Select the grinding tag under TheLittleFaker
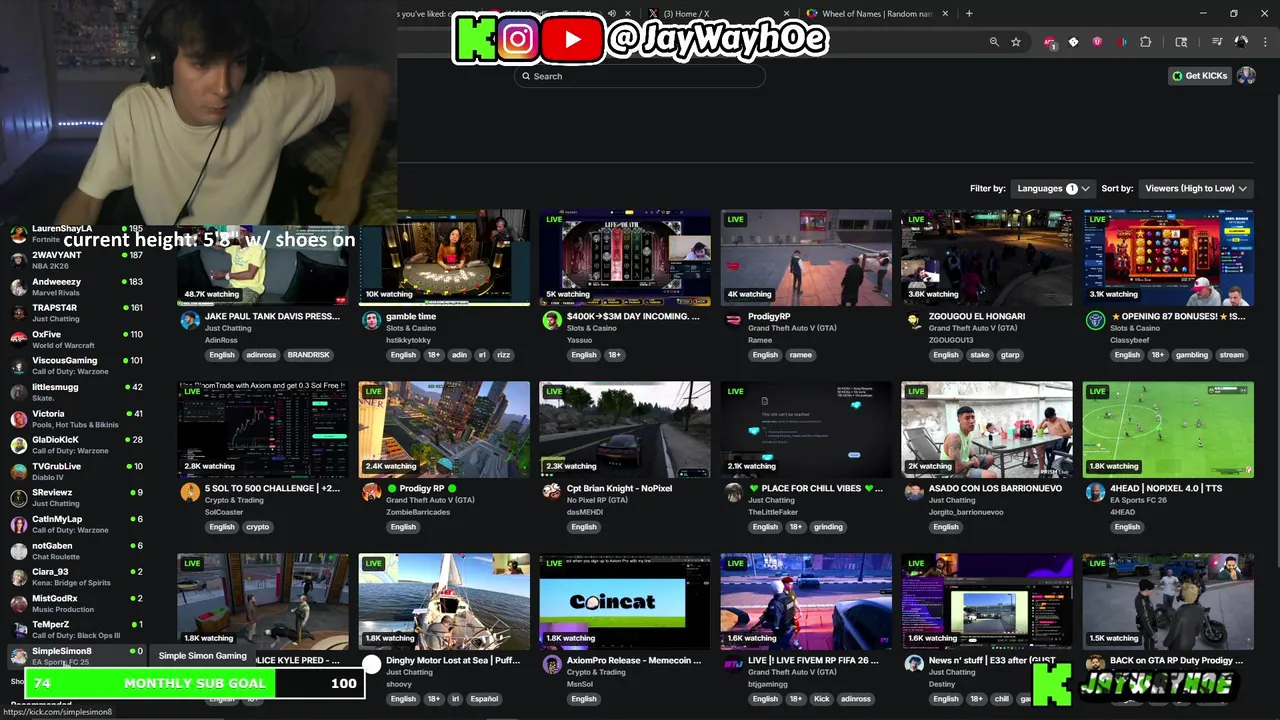The height and width of the screenshot is (720, 1280). click(x=828, y=527)
